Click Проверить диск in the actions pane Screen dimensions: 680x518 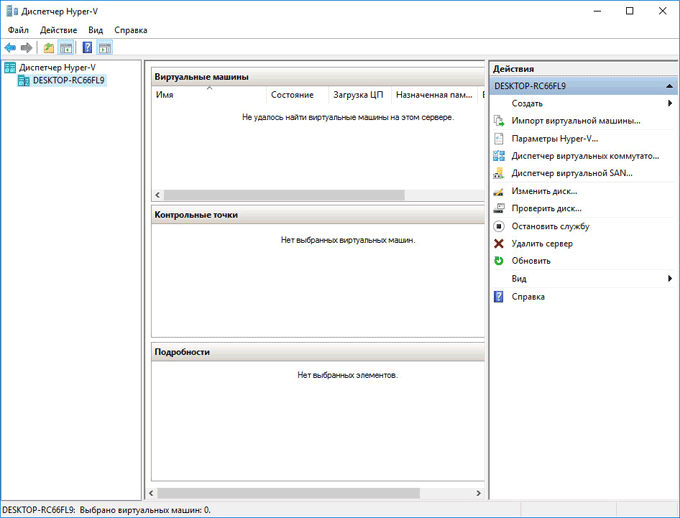tap(546, 208)
